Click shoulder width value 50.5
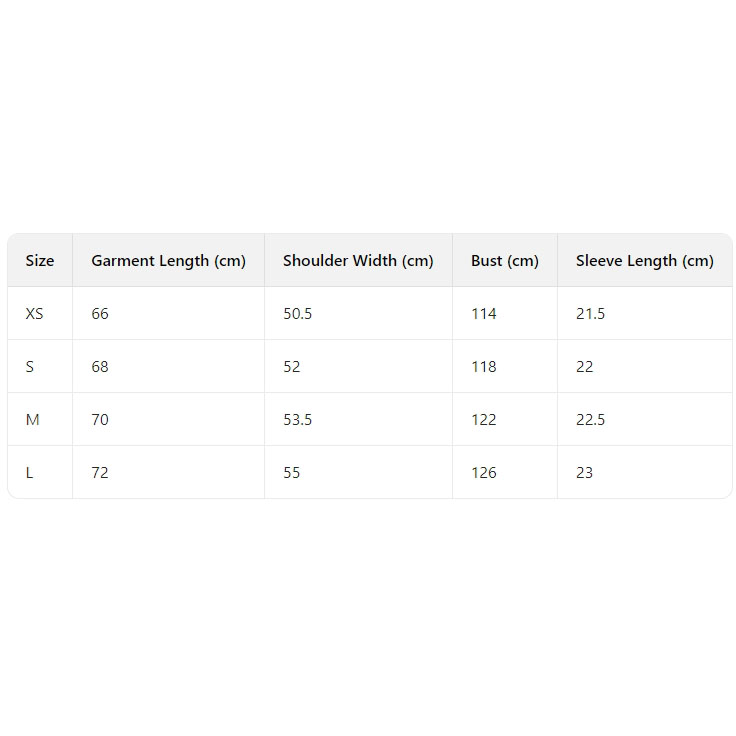This screenshot has width=736, height=736. click(x=298, y=314)
